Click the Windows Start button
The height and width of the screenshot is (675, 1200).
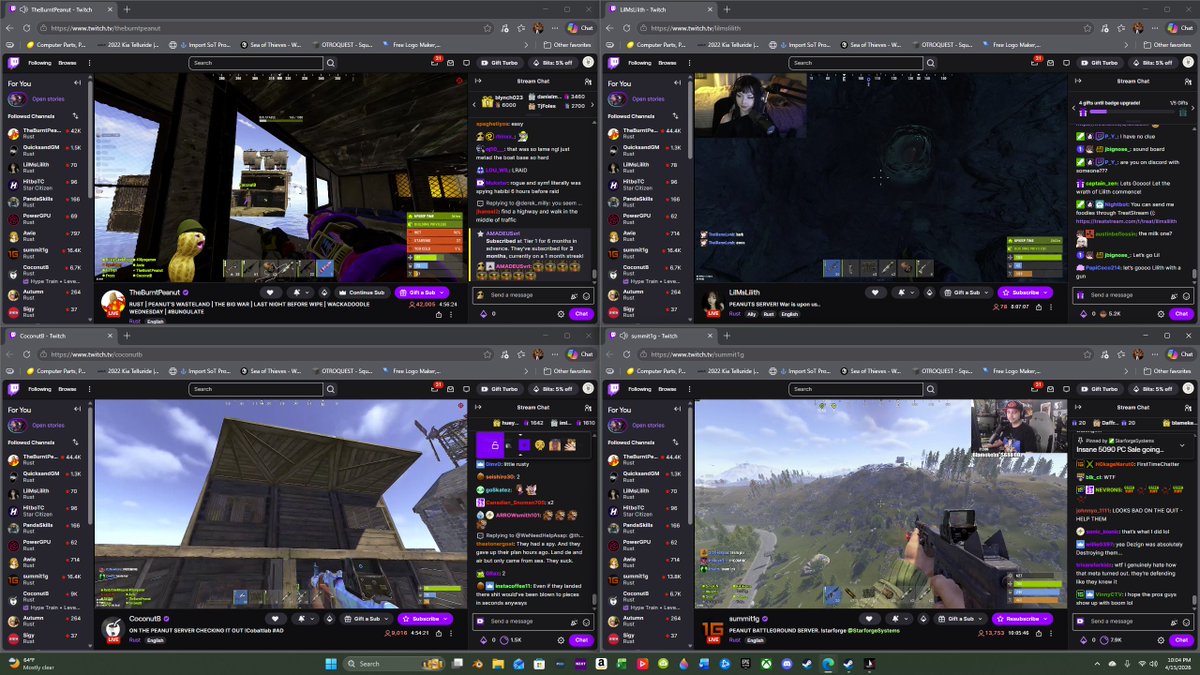(330, 663)
